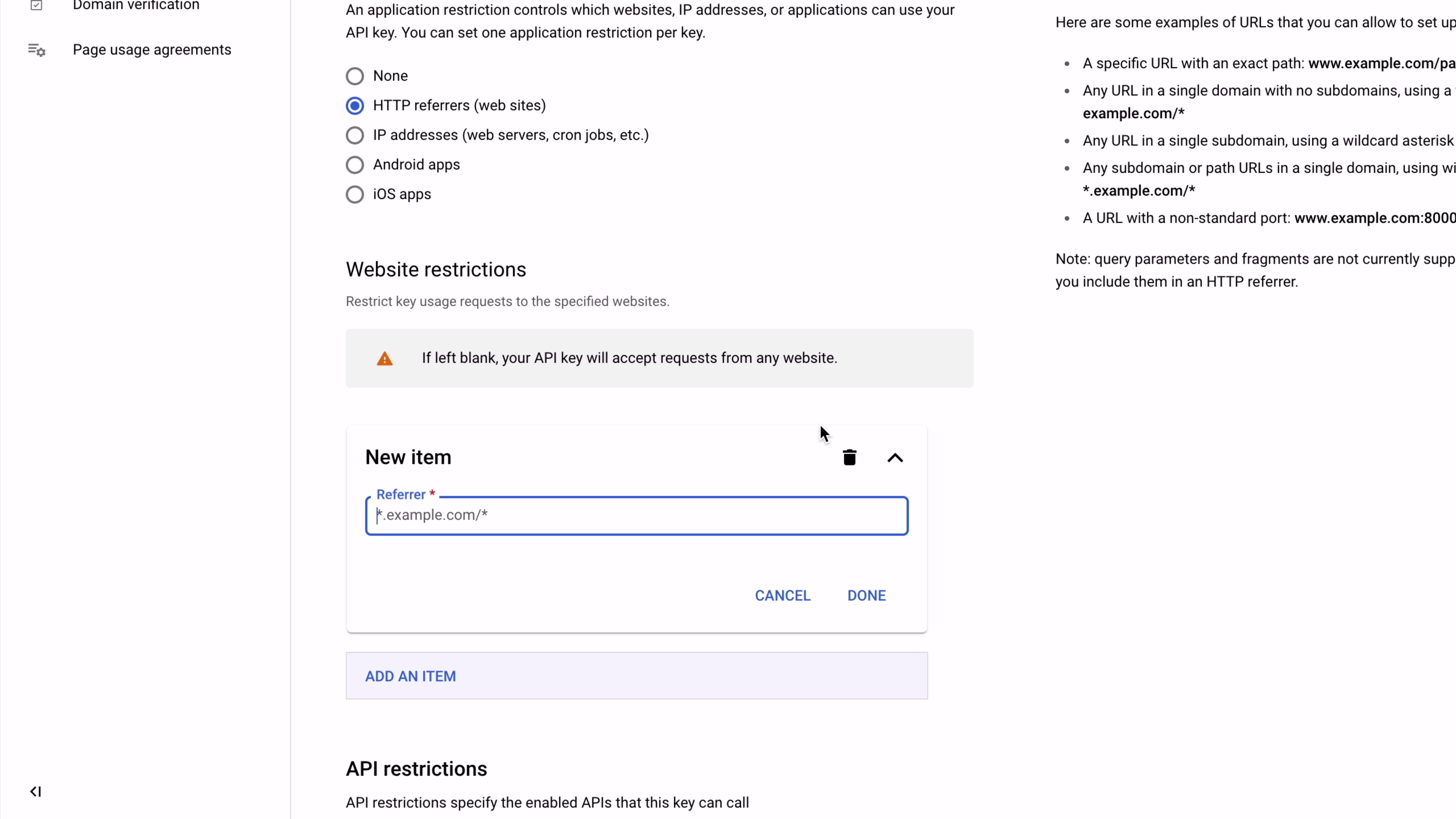Screen dimensions: 1456x819
Task: Click the back arrow at bottom left
Action: click(x=35, y=791)
